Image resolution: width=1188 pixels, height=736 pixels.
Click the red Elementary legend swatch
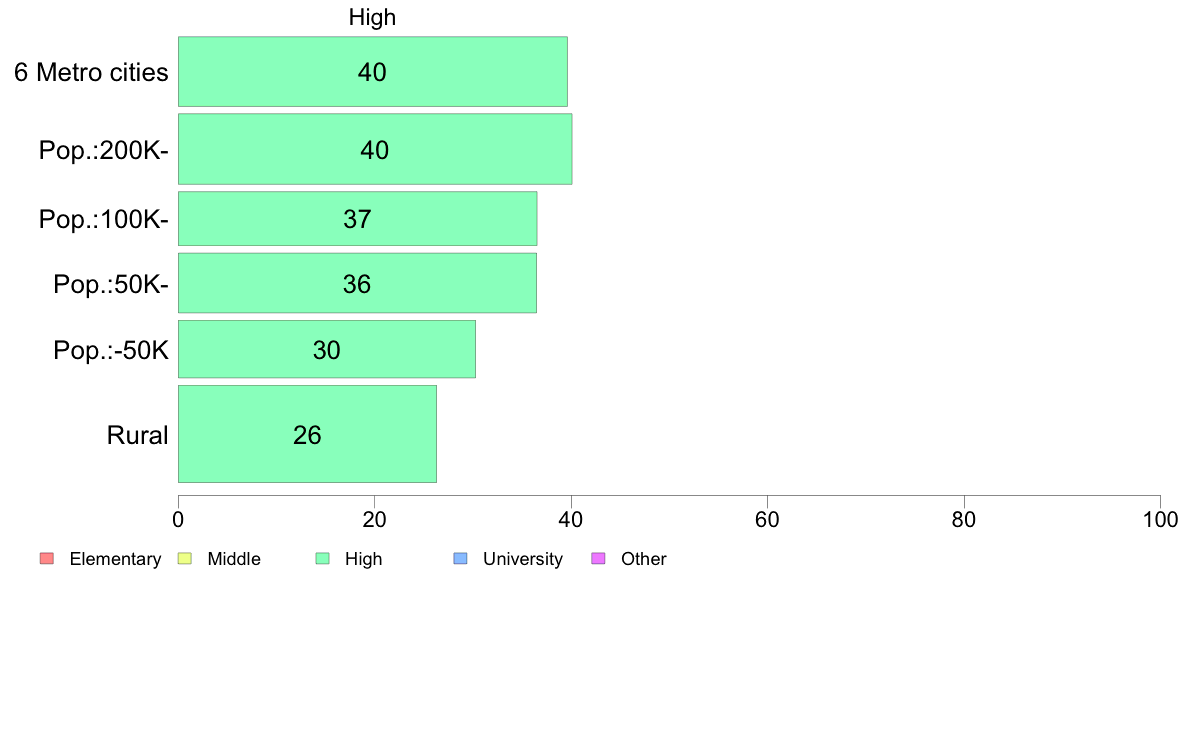pos(47,559)
